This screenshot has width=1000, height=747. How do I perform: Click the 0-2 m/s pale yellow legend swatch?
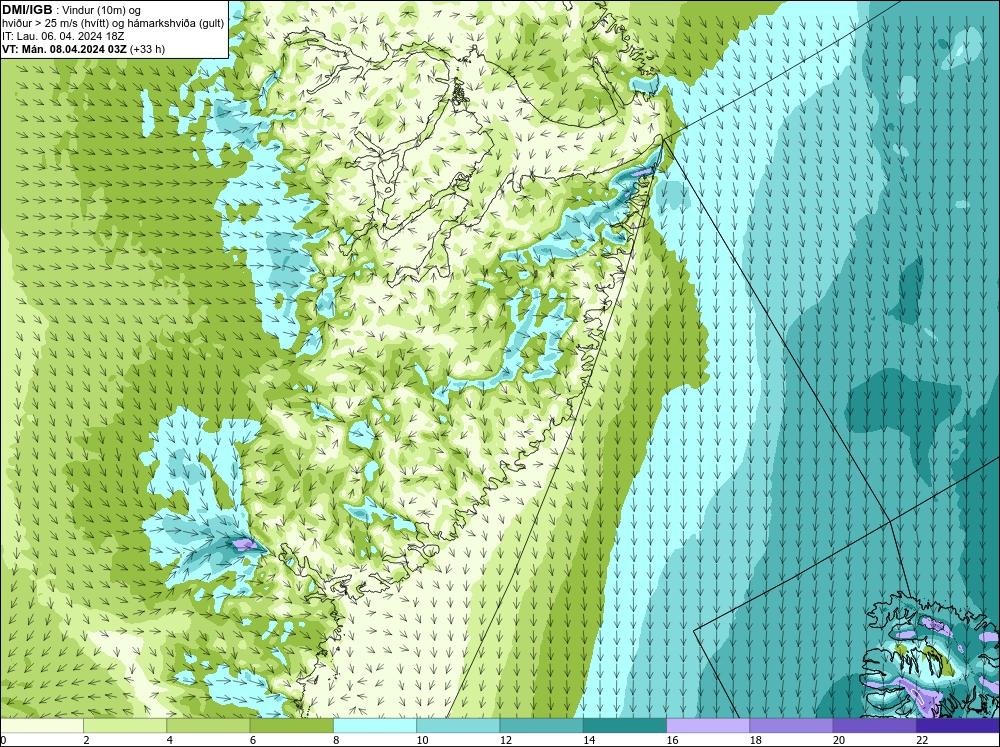41,725
